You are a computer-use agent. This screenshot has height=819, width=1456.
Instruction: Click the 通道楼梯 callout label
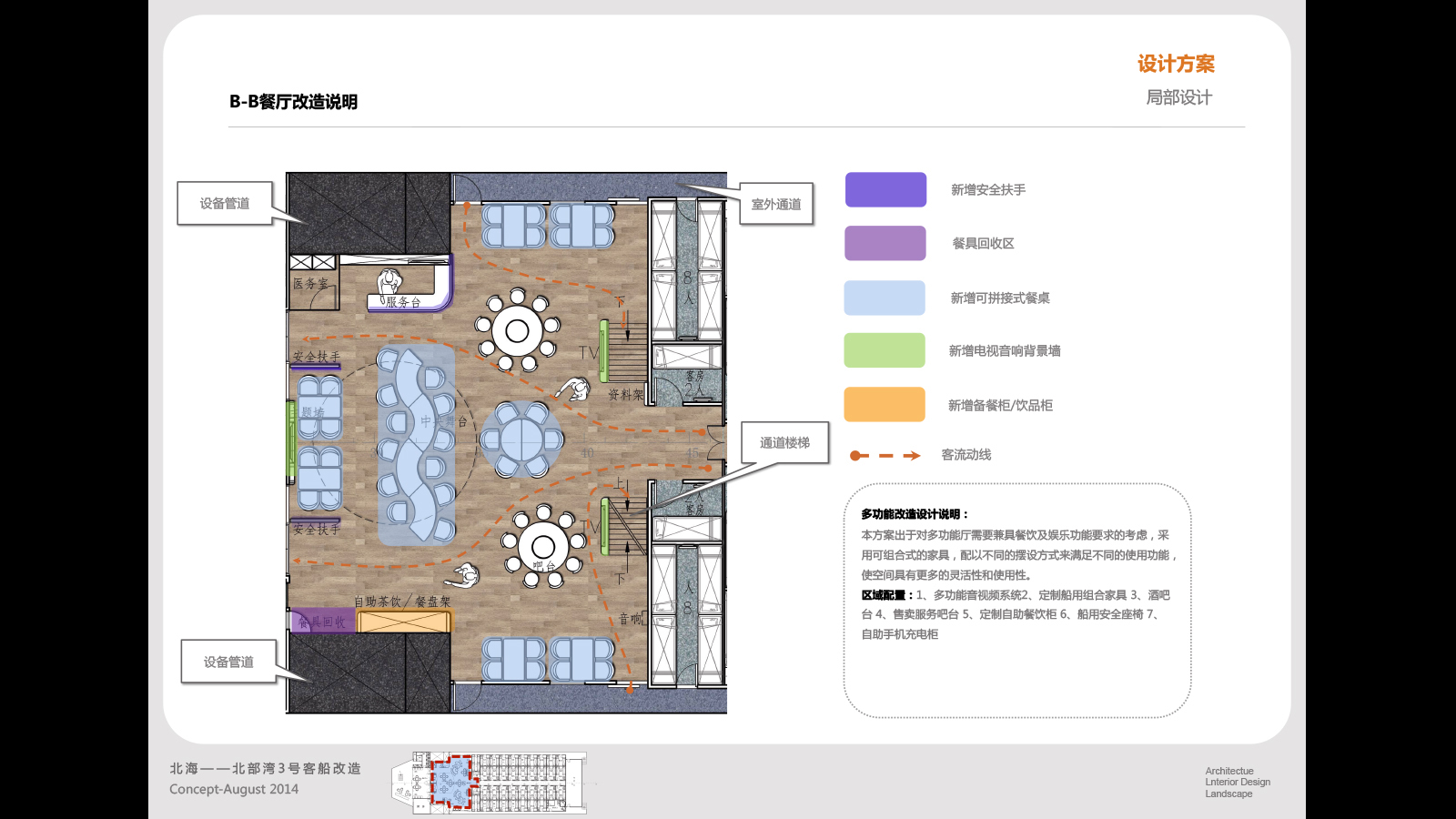(784, 442)
